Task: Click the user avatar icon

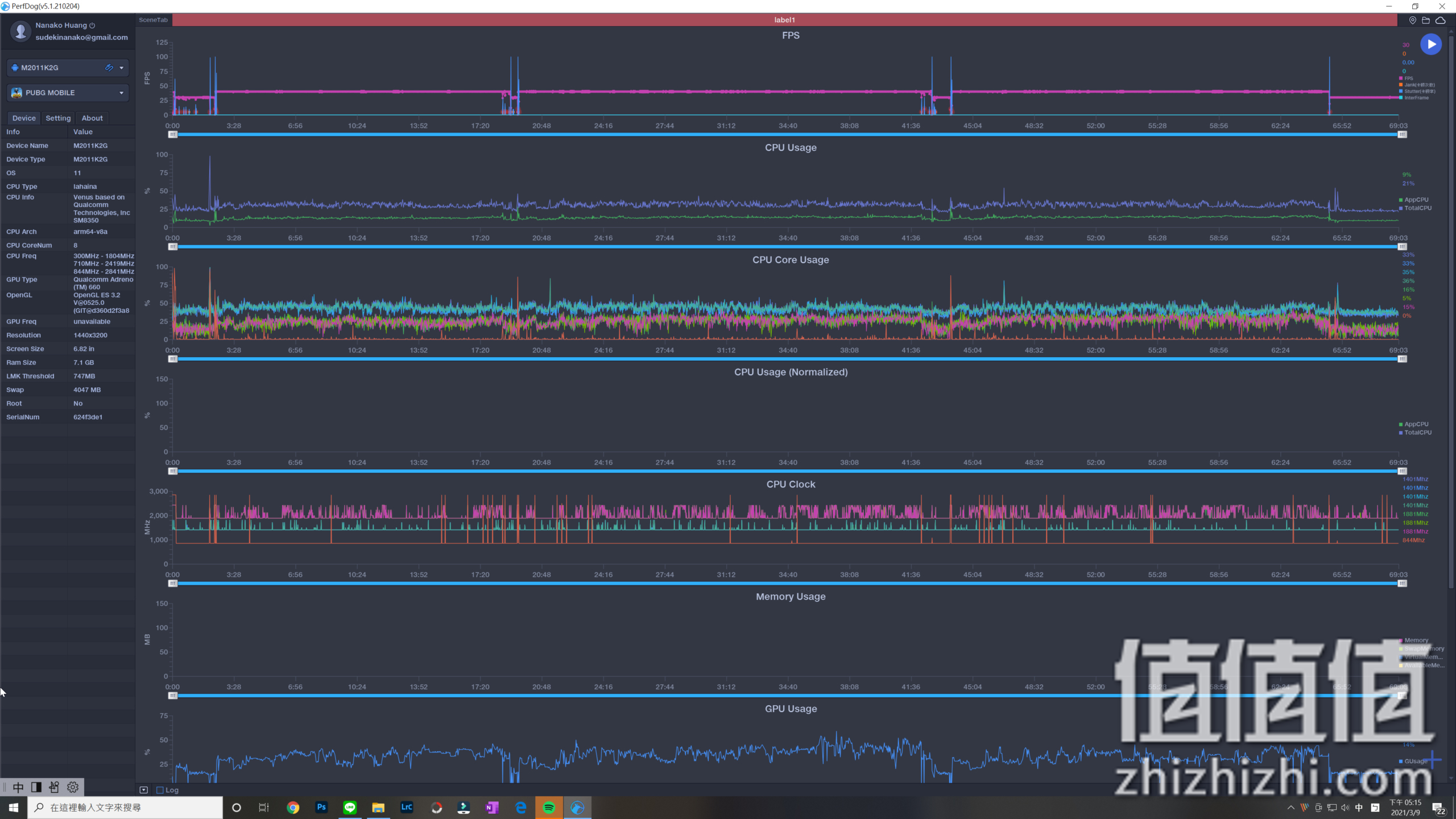Action: (21, 31)
